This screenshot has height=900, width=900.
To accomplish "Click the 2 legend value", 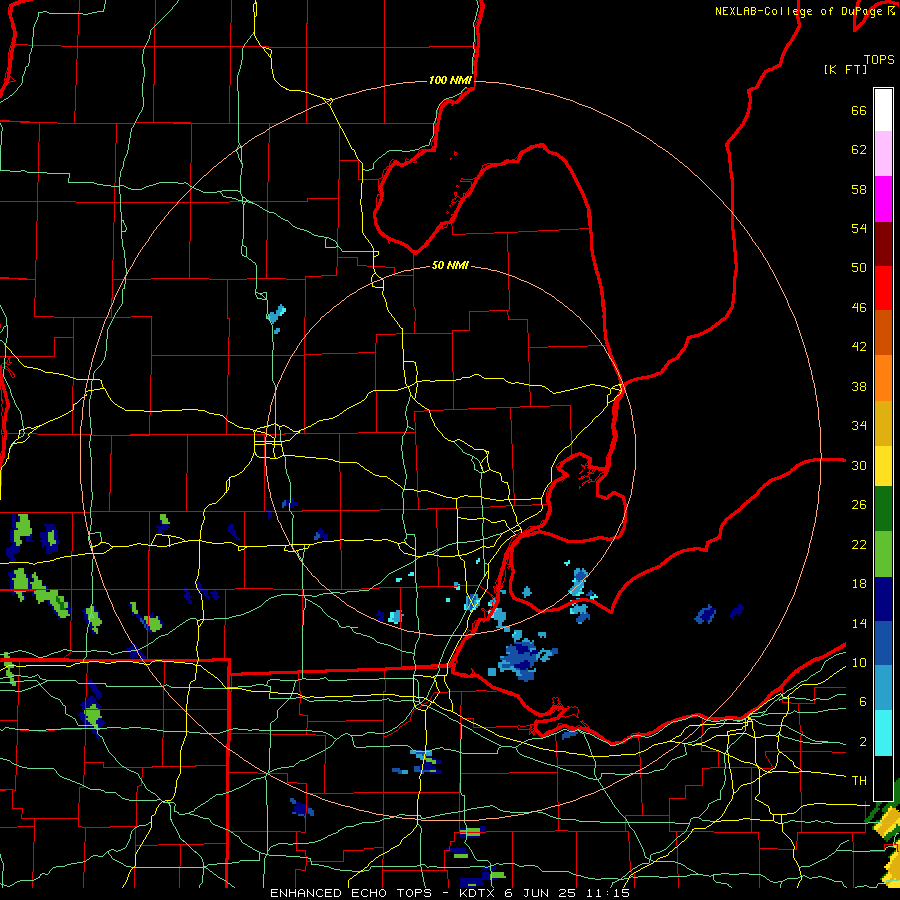I will [x=862, y=741].
